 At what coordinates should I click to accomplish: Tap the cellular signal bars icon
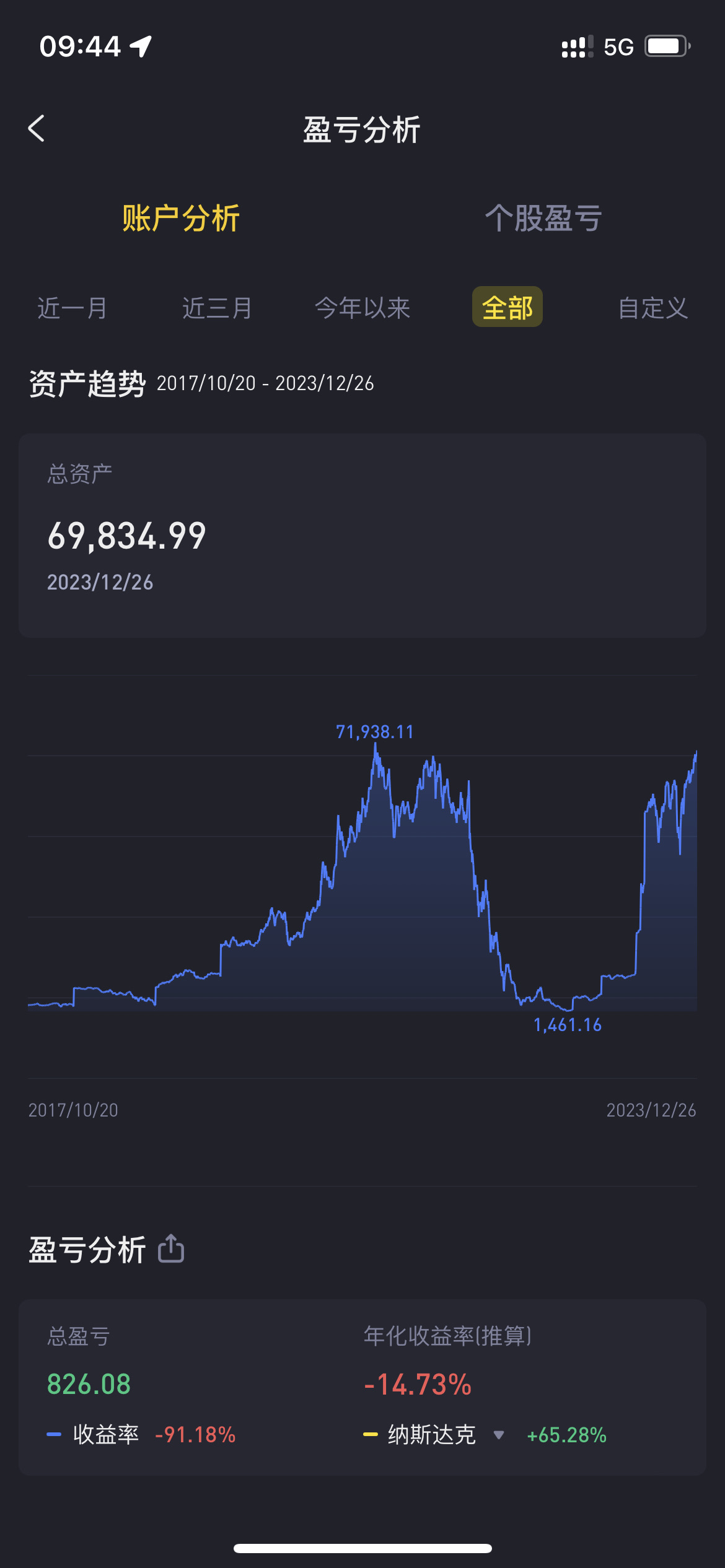click(x=576, y=46)
